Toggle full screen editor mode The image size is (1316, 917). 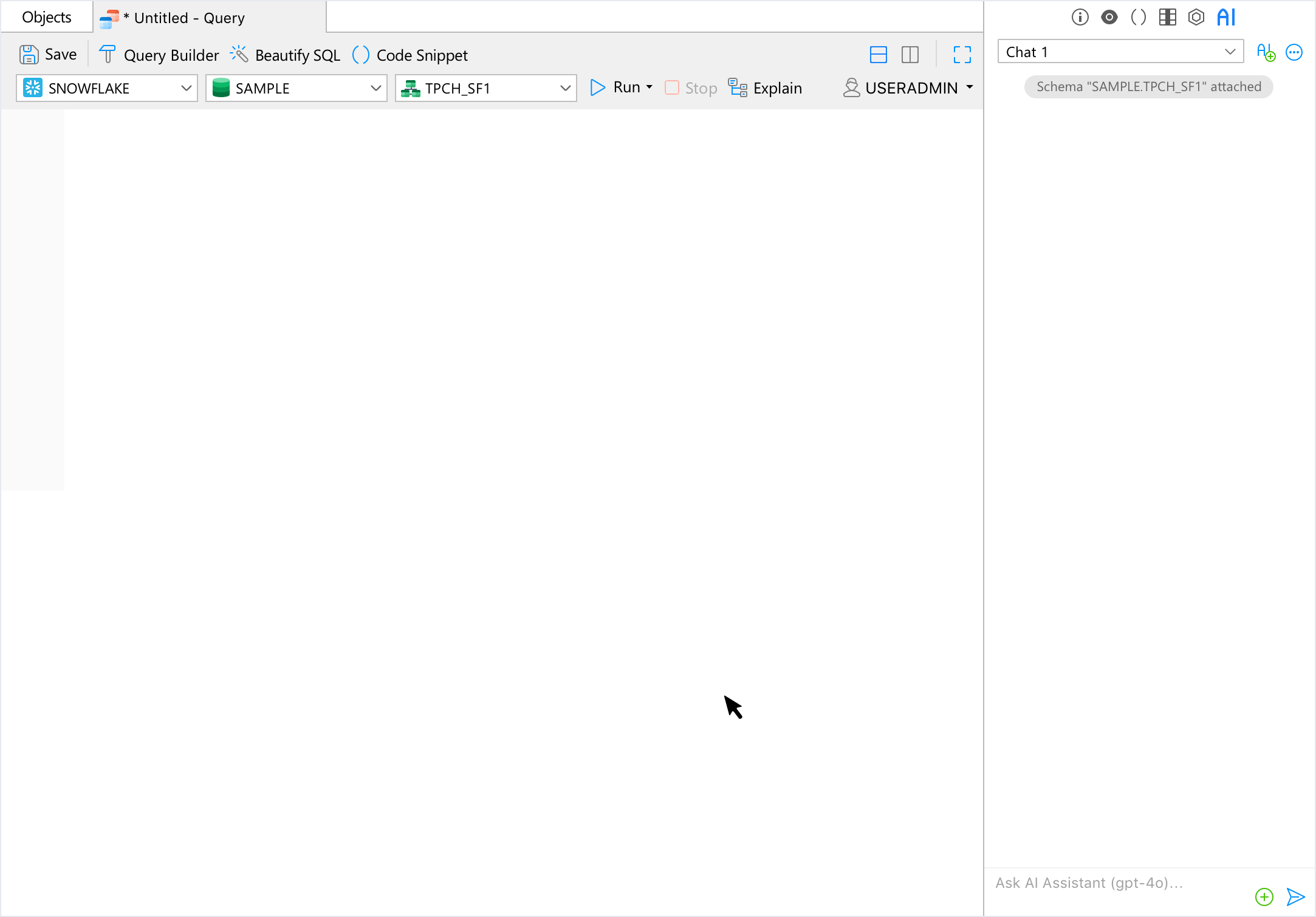pyautogui.click(x=962, y=55)
